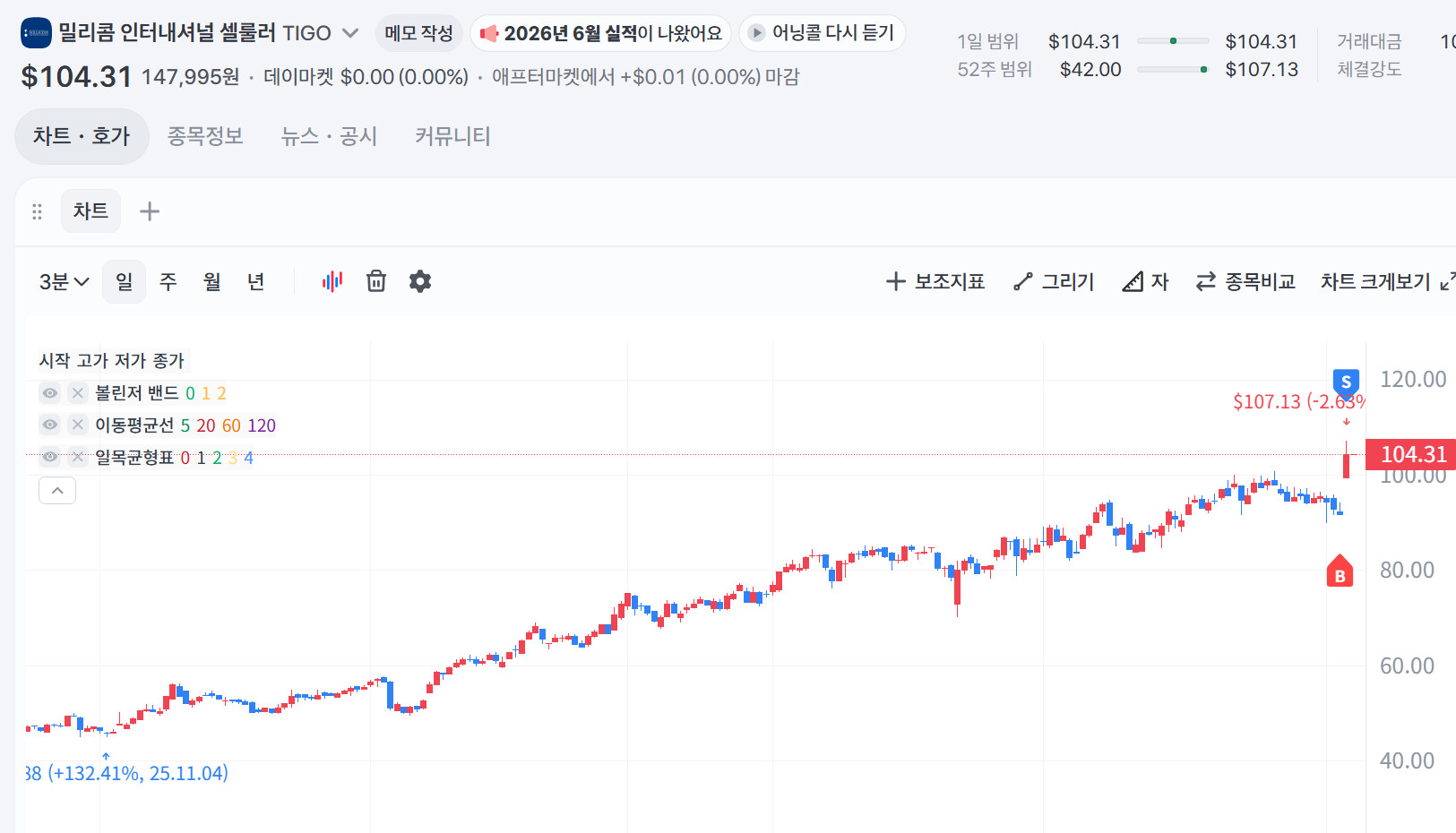This screenshot has height=833, width=1456.
Task: Click the 데이마켓 $0.00 (0.00%) text
Action: tap(366, 77)
